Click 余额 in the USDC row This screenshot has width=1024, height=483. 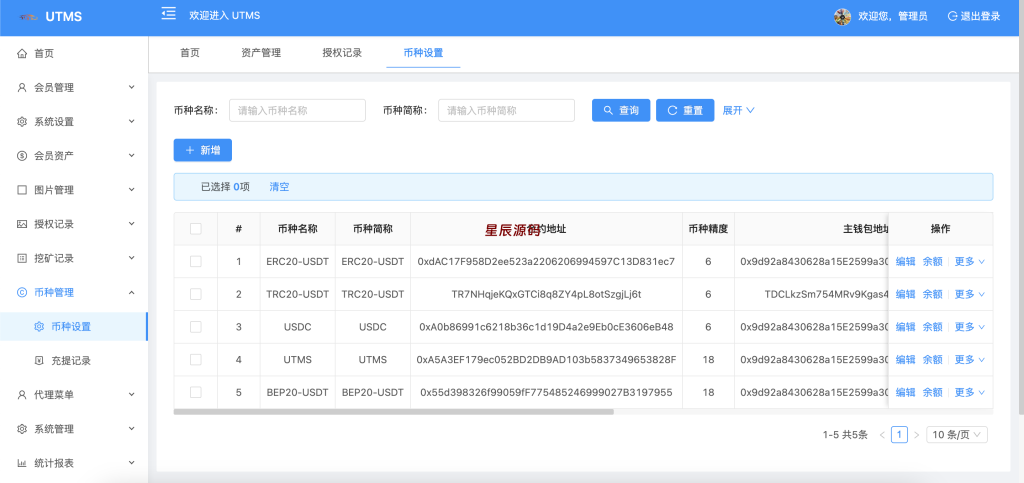point(933,326)
